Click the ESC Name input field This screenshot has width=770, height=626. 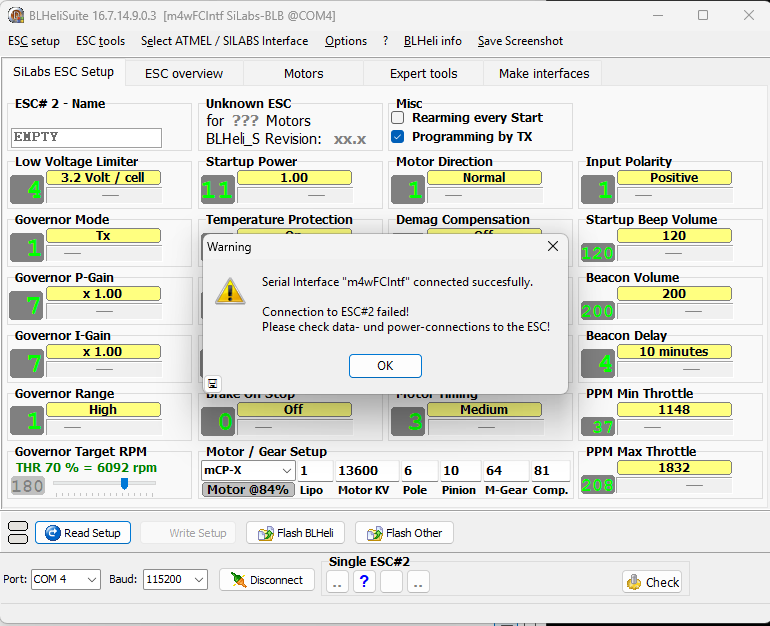coord(86,137)
